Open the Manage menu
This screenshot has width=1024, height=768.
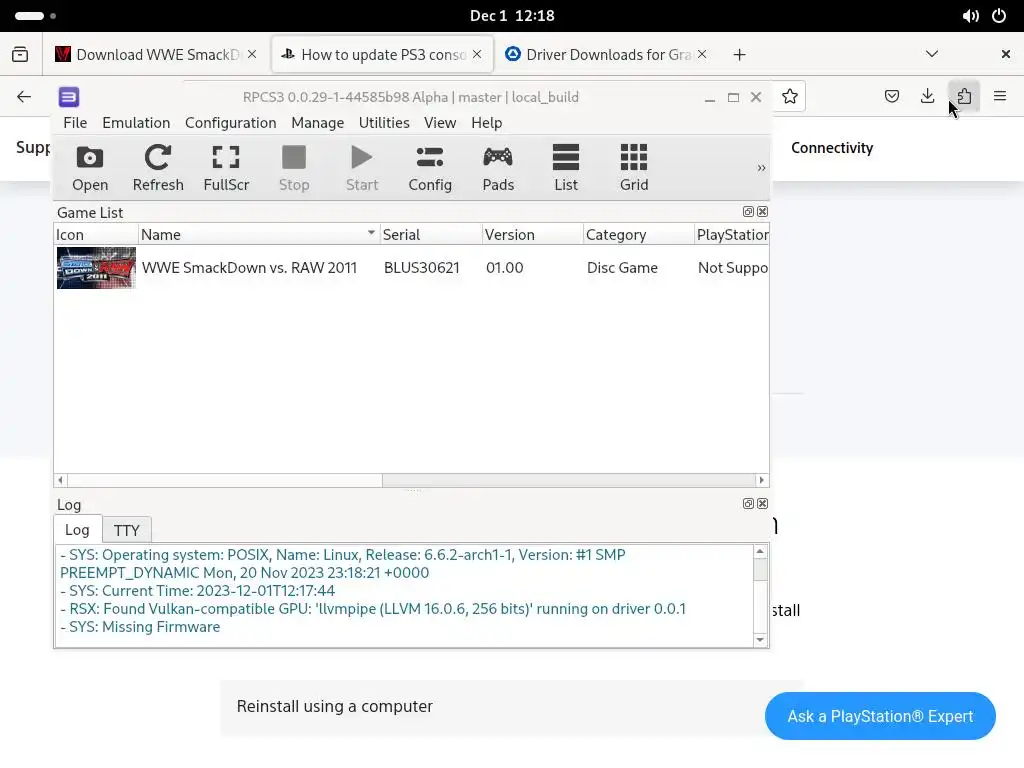coord(317,123)
